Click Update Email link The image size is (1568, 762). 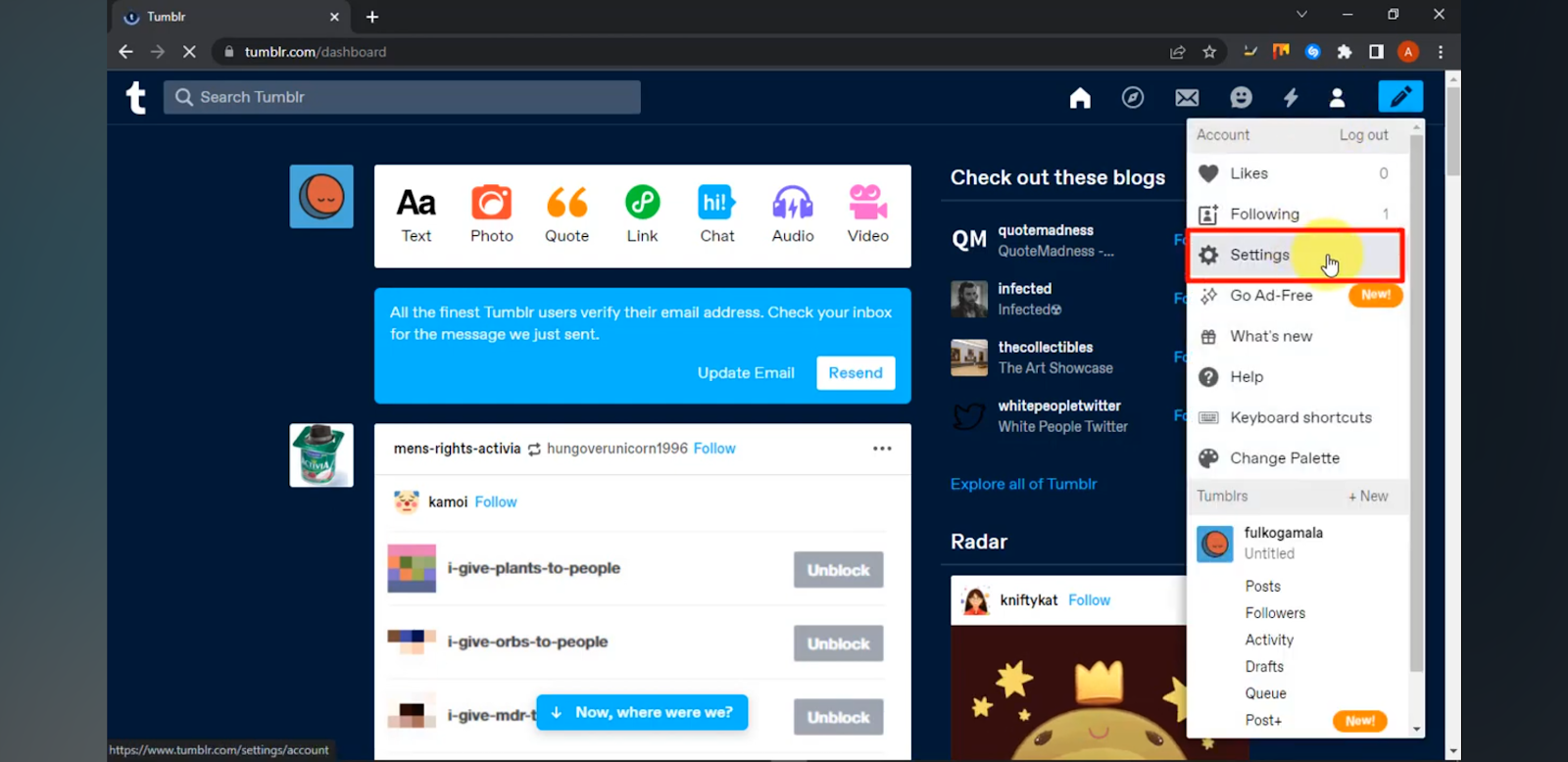point(746,373)
